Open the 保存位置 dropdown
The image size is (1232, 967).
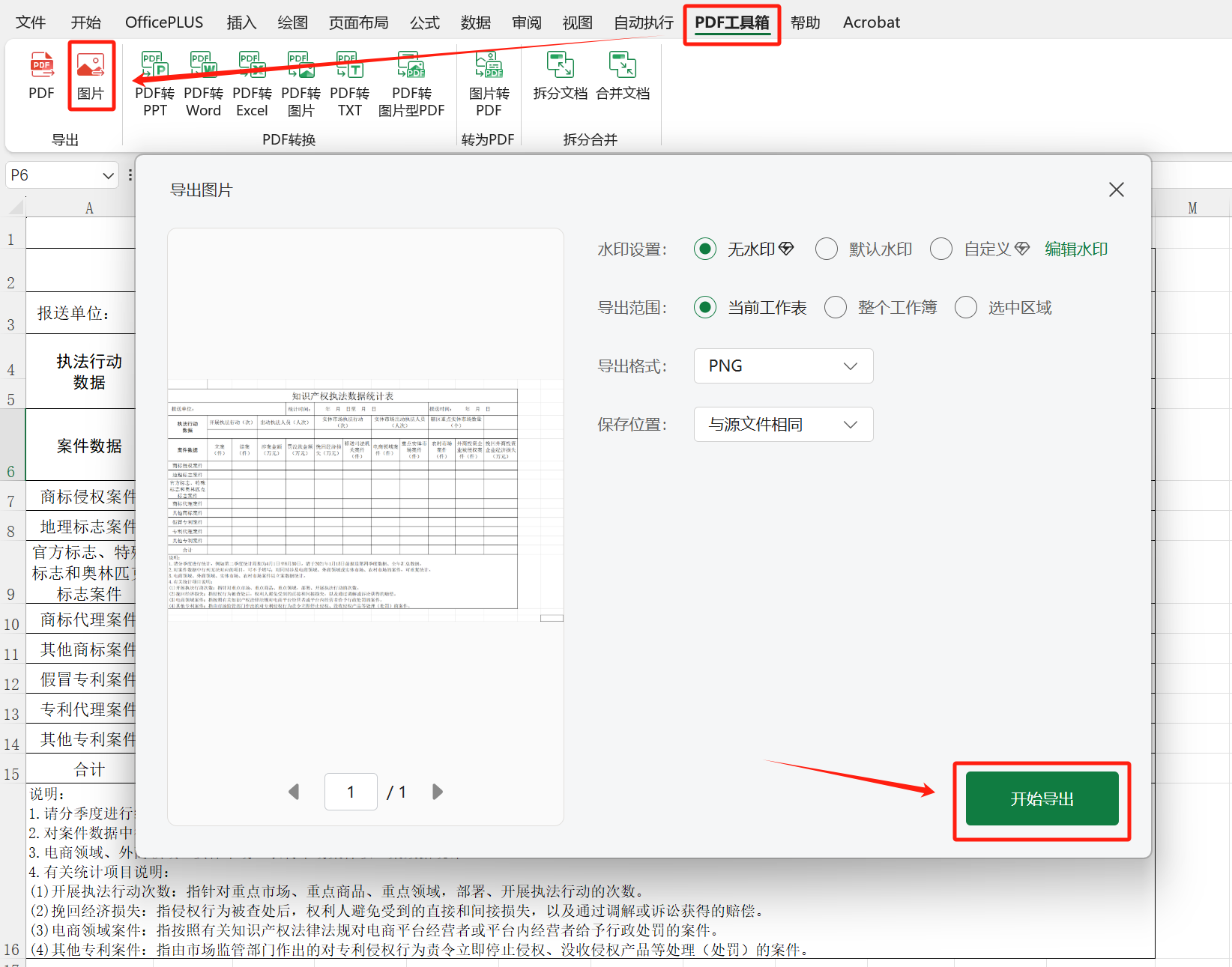(x=783, y=424)
